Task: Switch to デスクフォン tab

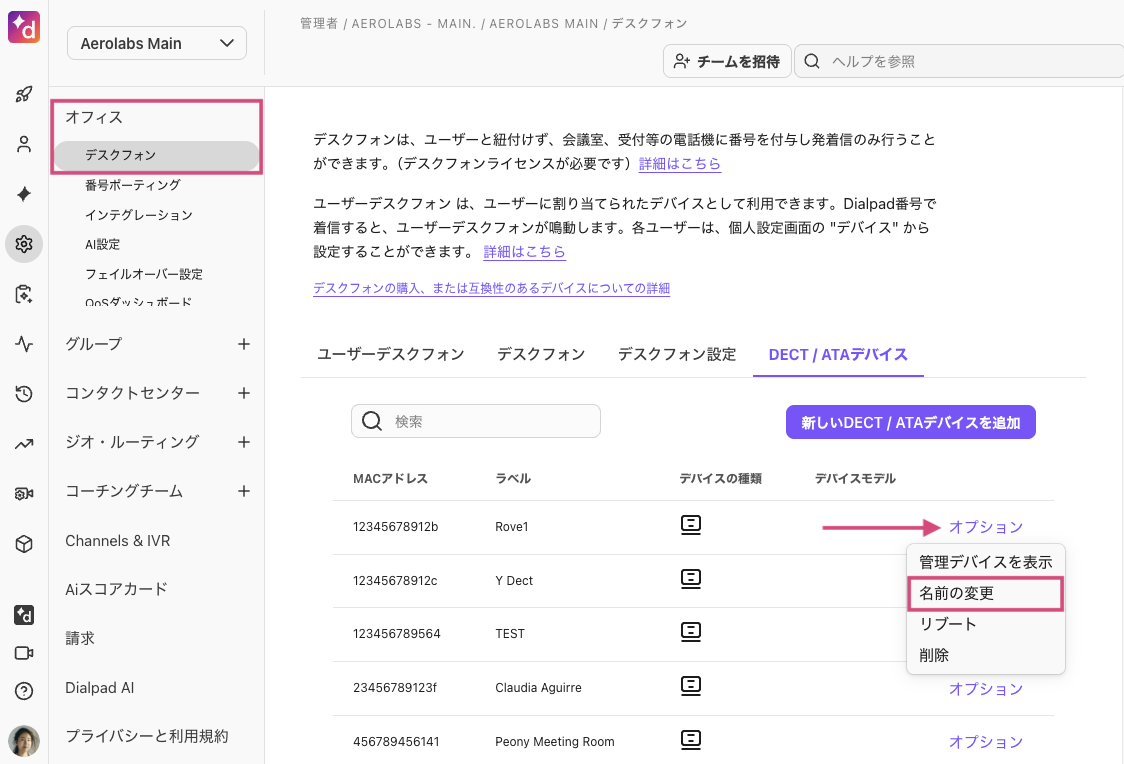Action: pyautogui.click(x=541, y=354)
